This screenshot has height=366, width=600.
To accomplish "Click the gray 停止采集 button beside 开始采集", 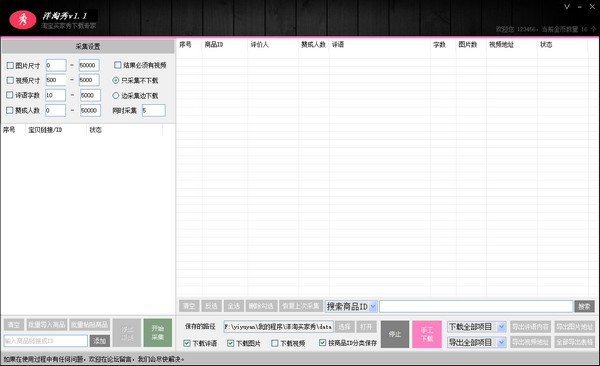I will pos(127,333).
